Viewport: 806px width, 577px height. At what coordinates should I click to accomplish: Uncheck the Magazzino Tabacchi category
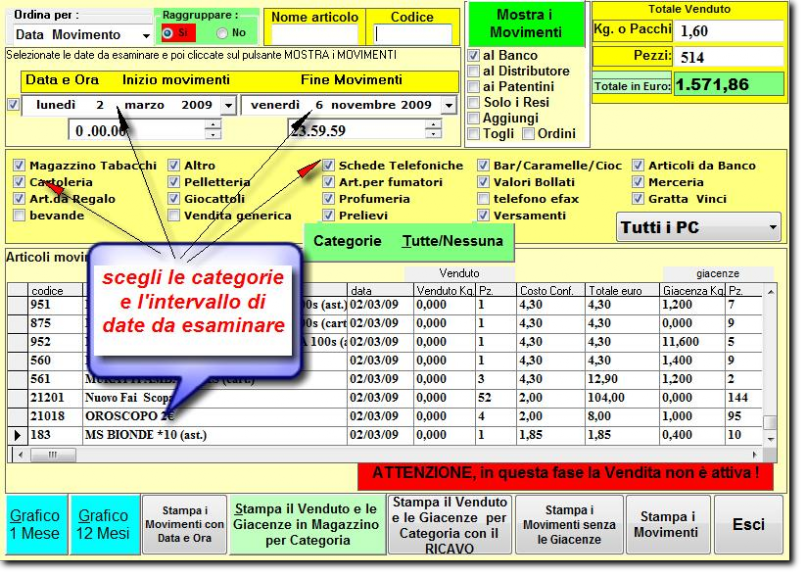click(x=19, y=165)
